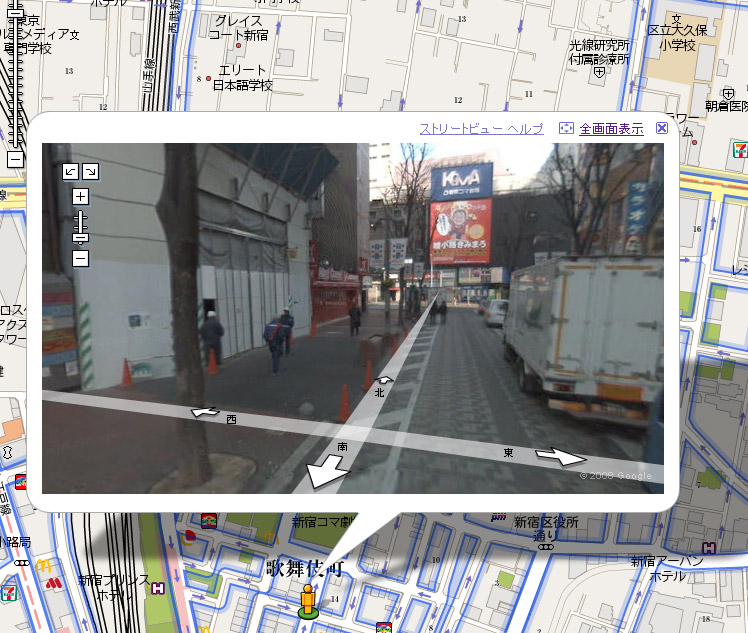This screenshot has height=633, width=748.
Task: Click the am/pm store icon
Action: (499, 517)
